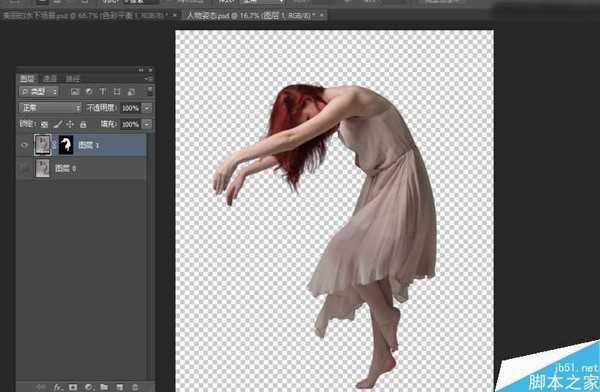Delete layer trash icon
This screenshot has width=600, height=392.
(x=135, y=387)
